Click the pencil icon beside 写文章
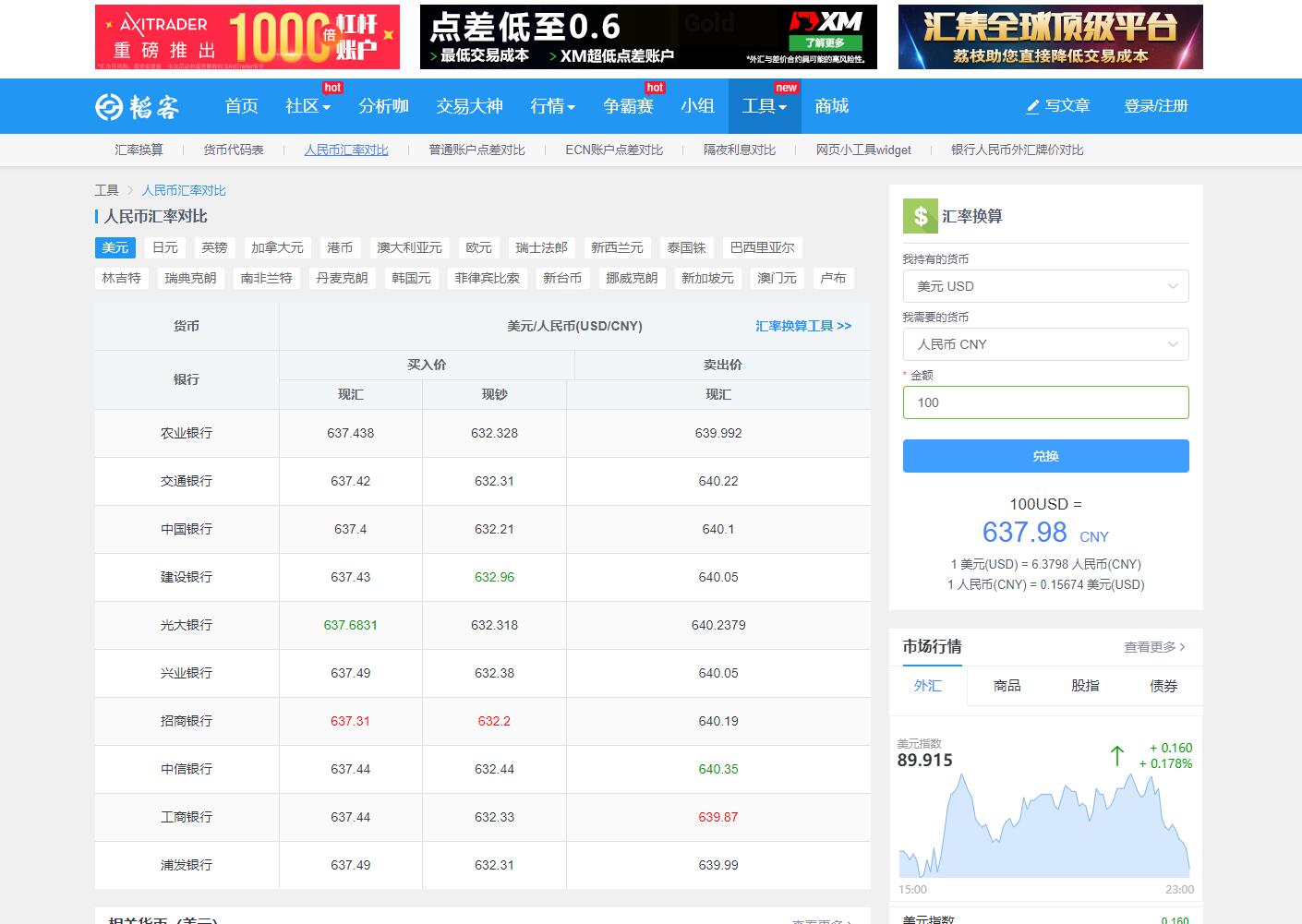Screen dimensions: 1302x924 click(1032, 106)
